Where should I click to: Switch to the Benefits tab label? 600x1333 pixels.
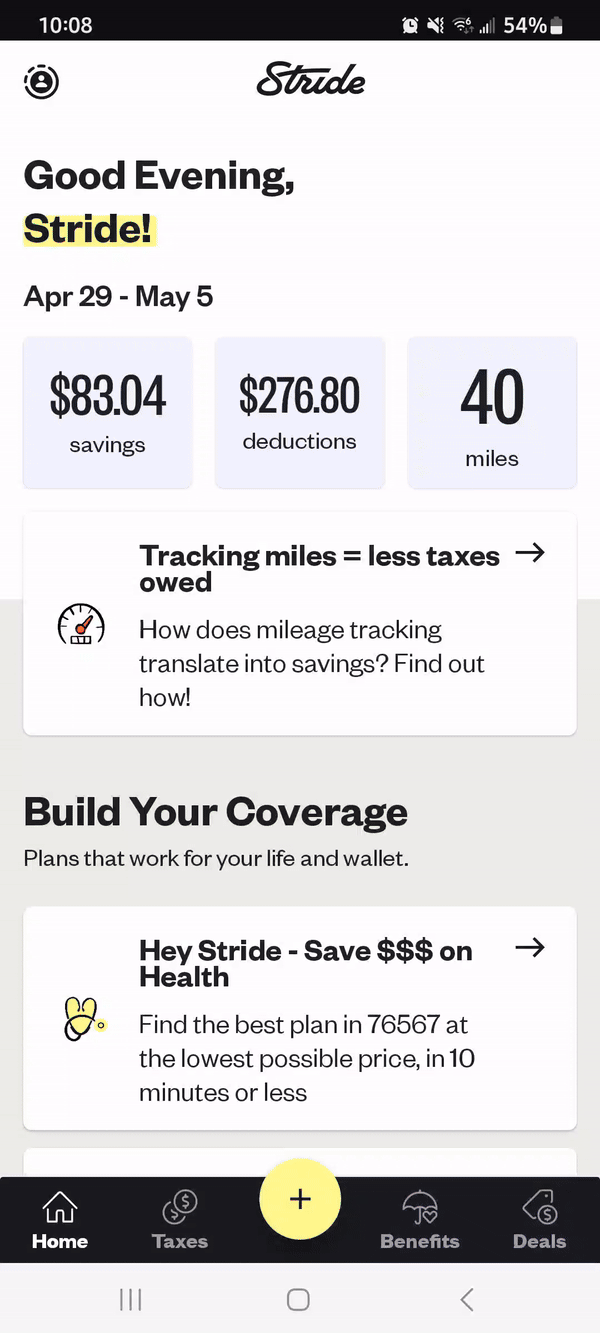pyautogui.click(x=420, y=1241)
